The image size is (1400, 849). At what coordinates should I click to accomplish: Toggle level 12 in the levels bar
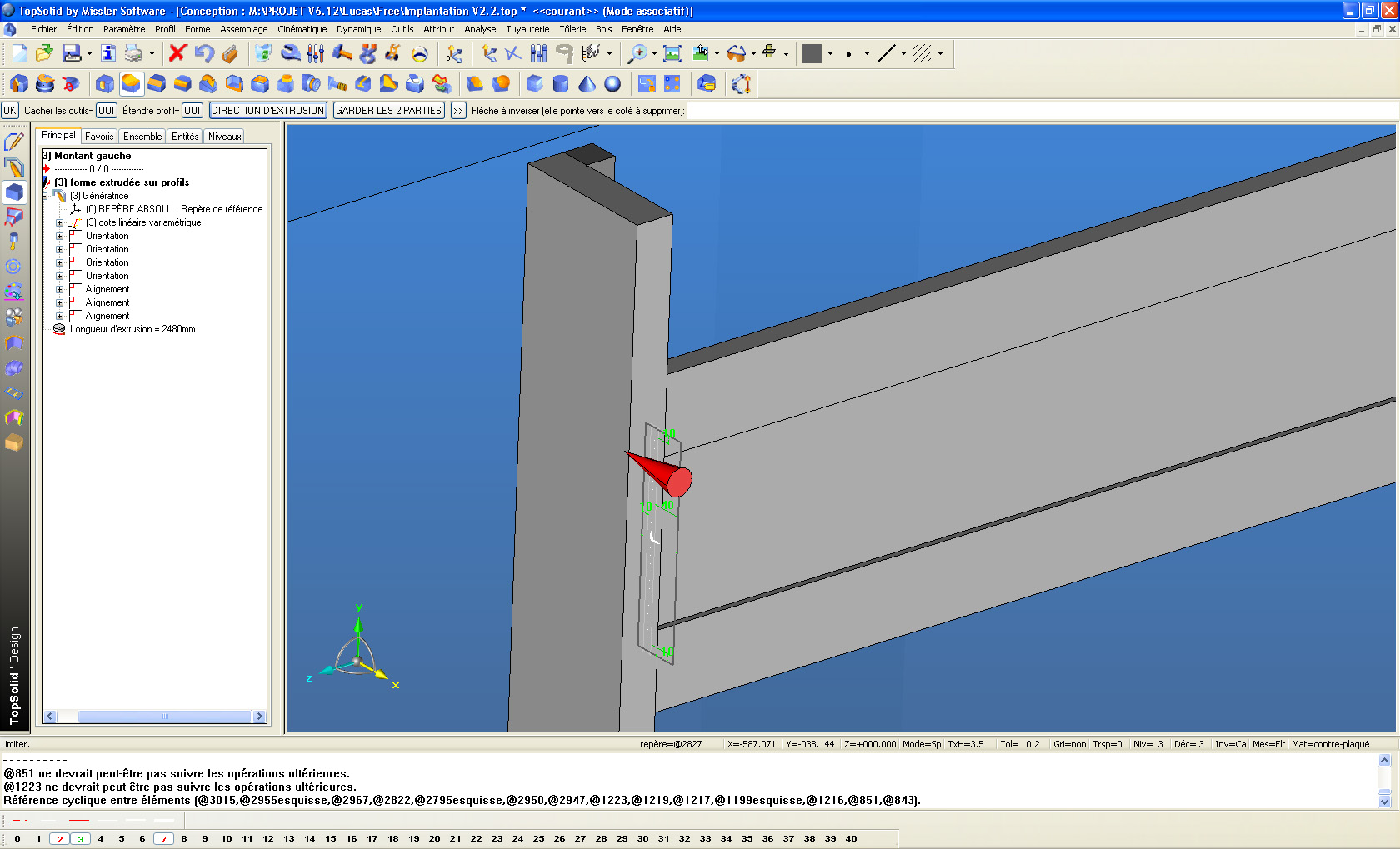point(268,838)
